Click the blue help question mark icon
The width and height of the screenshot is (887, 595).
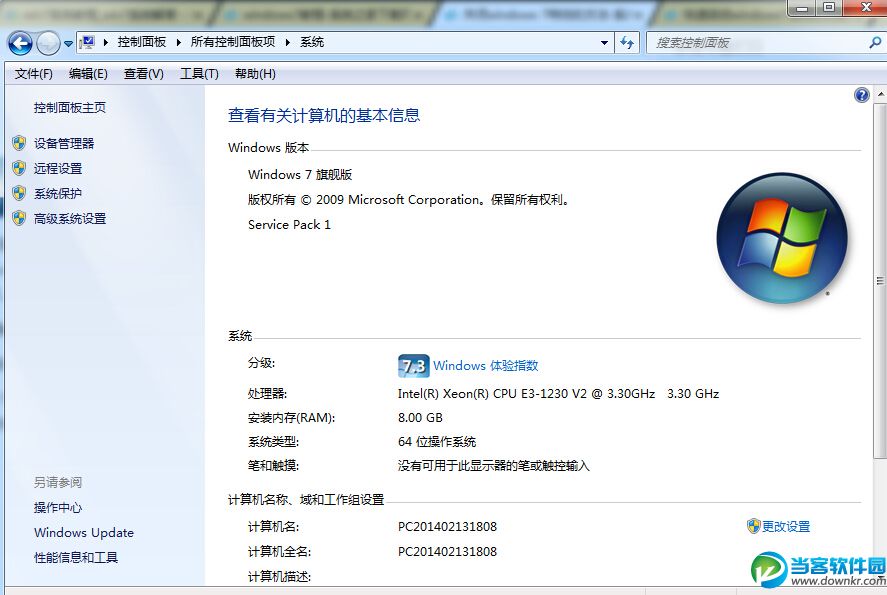coord(862,95)
